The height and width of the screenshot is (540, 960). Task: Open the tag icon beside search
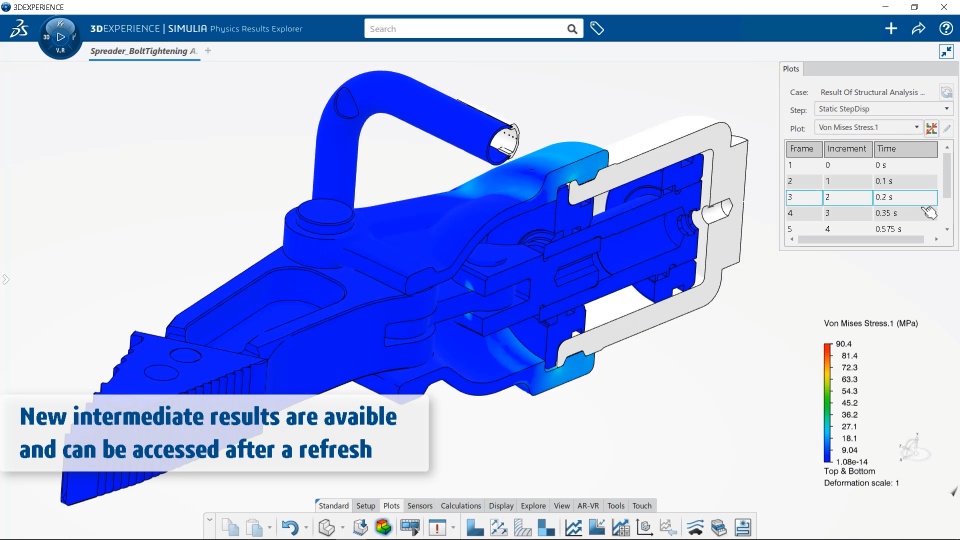pos(597,28)
